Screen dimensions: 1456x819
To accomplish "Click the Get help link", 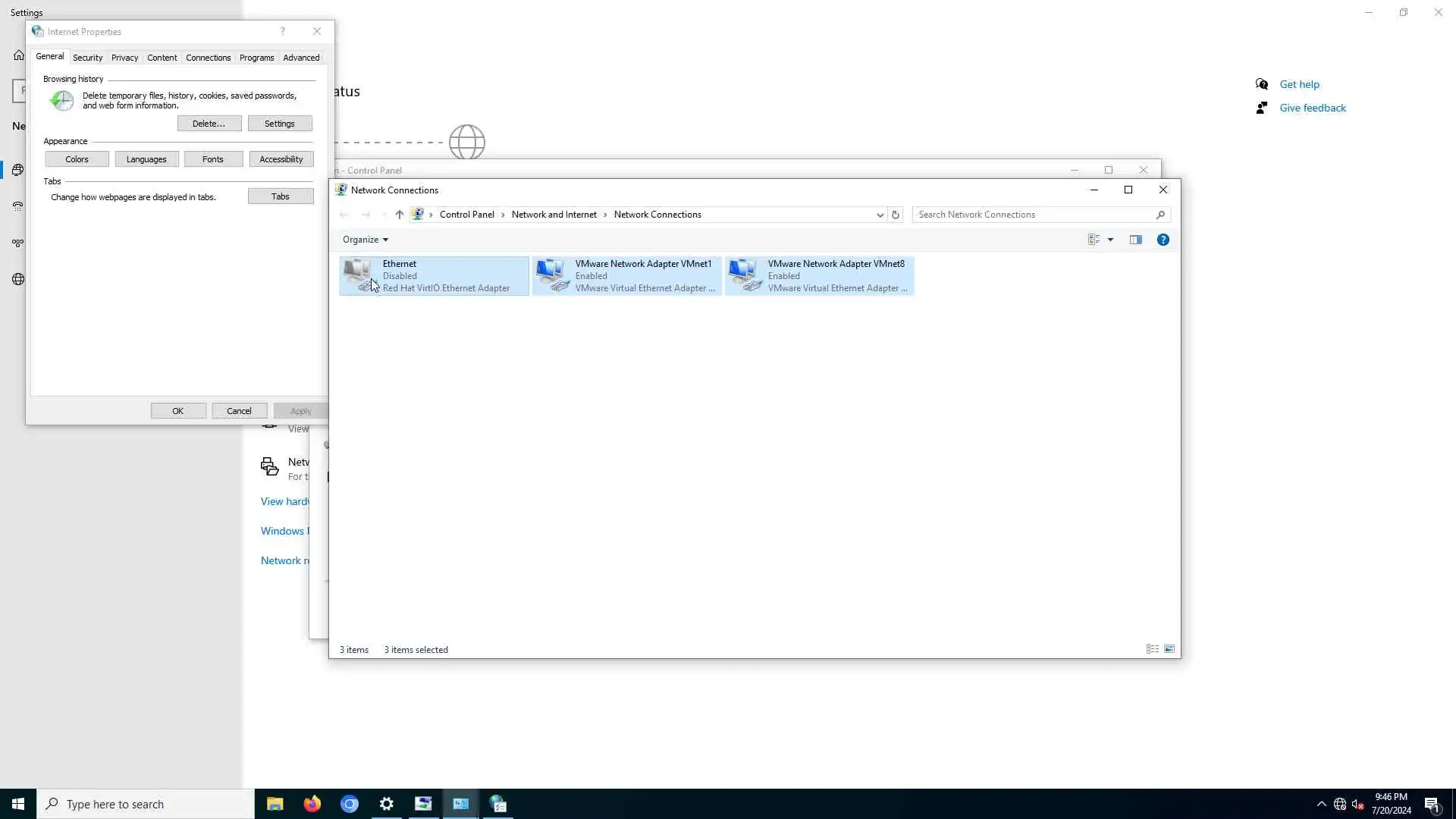I will (x=1299, y=84).
